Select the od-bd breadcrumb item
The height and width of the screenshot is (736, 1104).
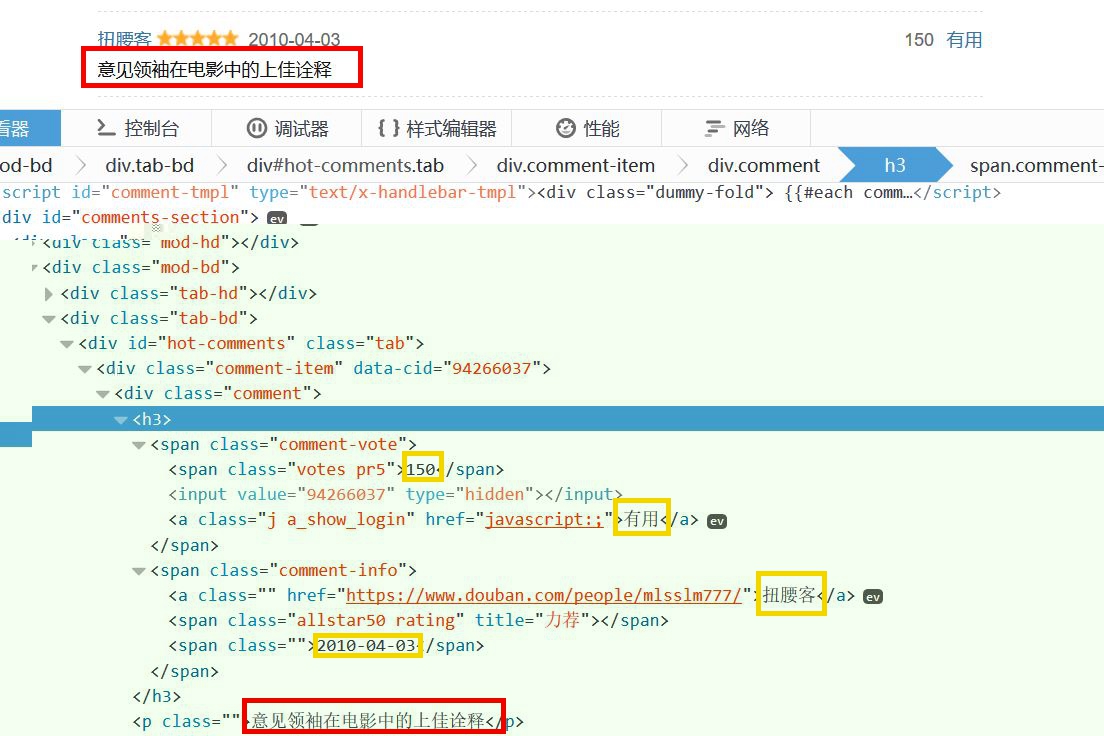[27, 166]
